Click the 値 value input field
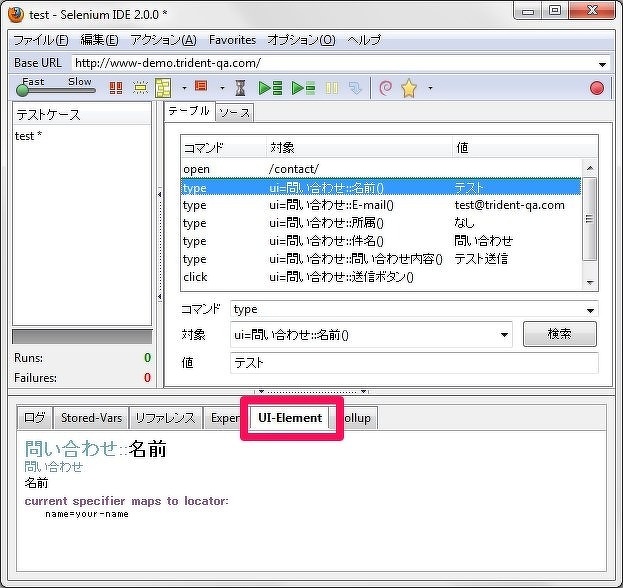 [414, 364]
